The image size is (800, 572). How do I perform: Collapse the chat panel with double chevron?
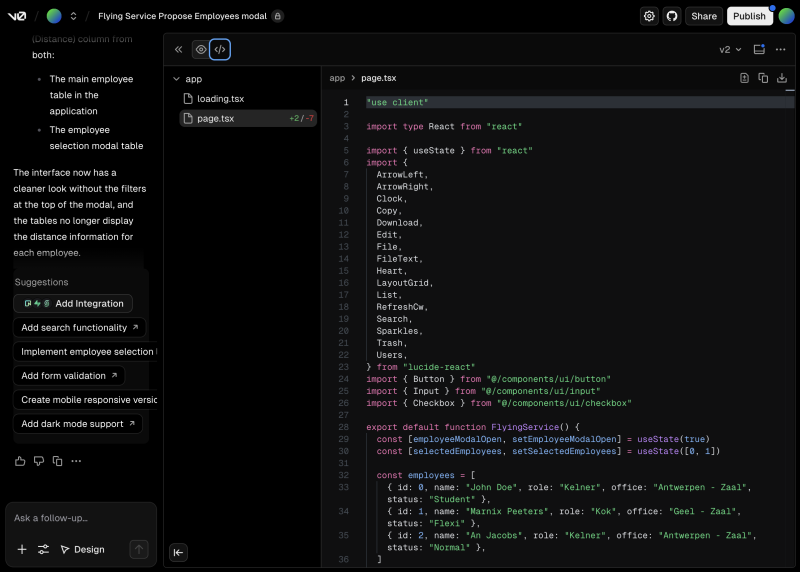(179, 49)
